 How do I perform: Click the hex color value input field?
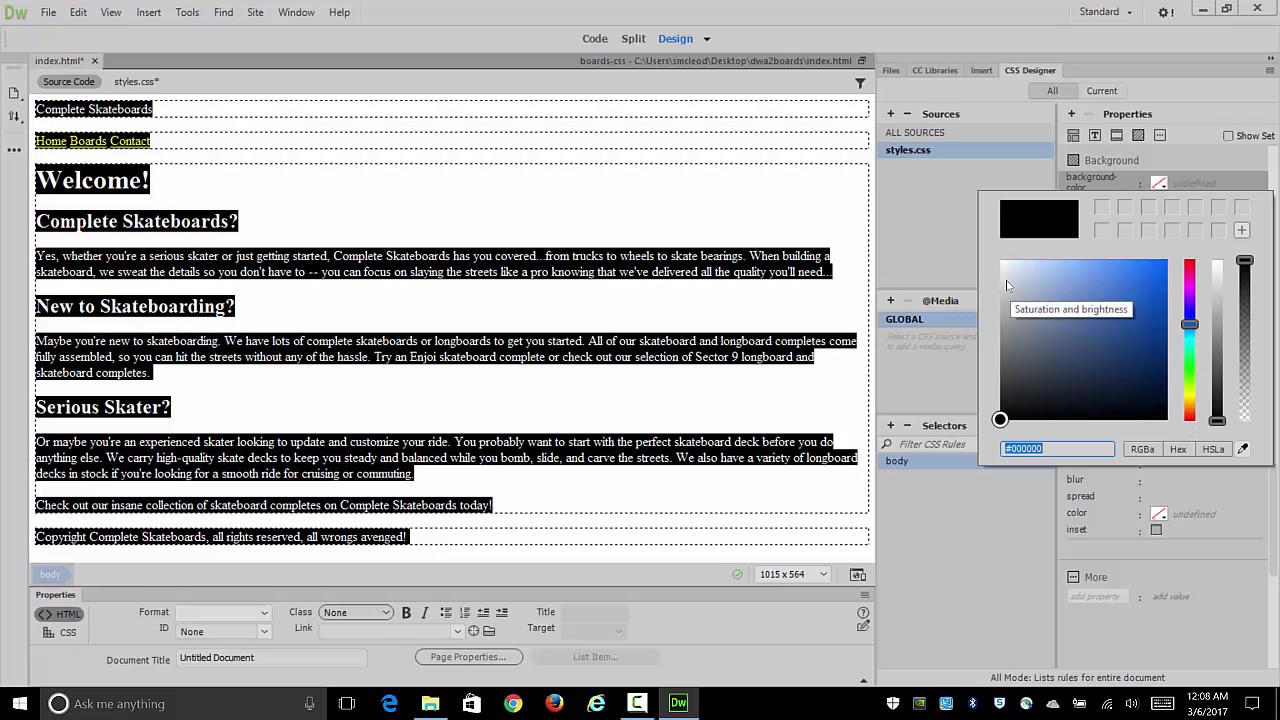1058,450
